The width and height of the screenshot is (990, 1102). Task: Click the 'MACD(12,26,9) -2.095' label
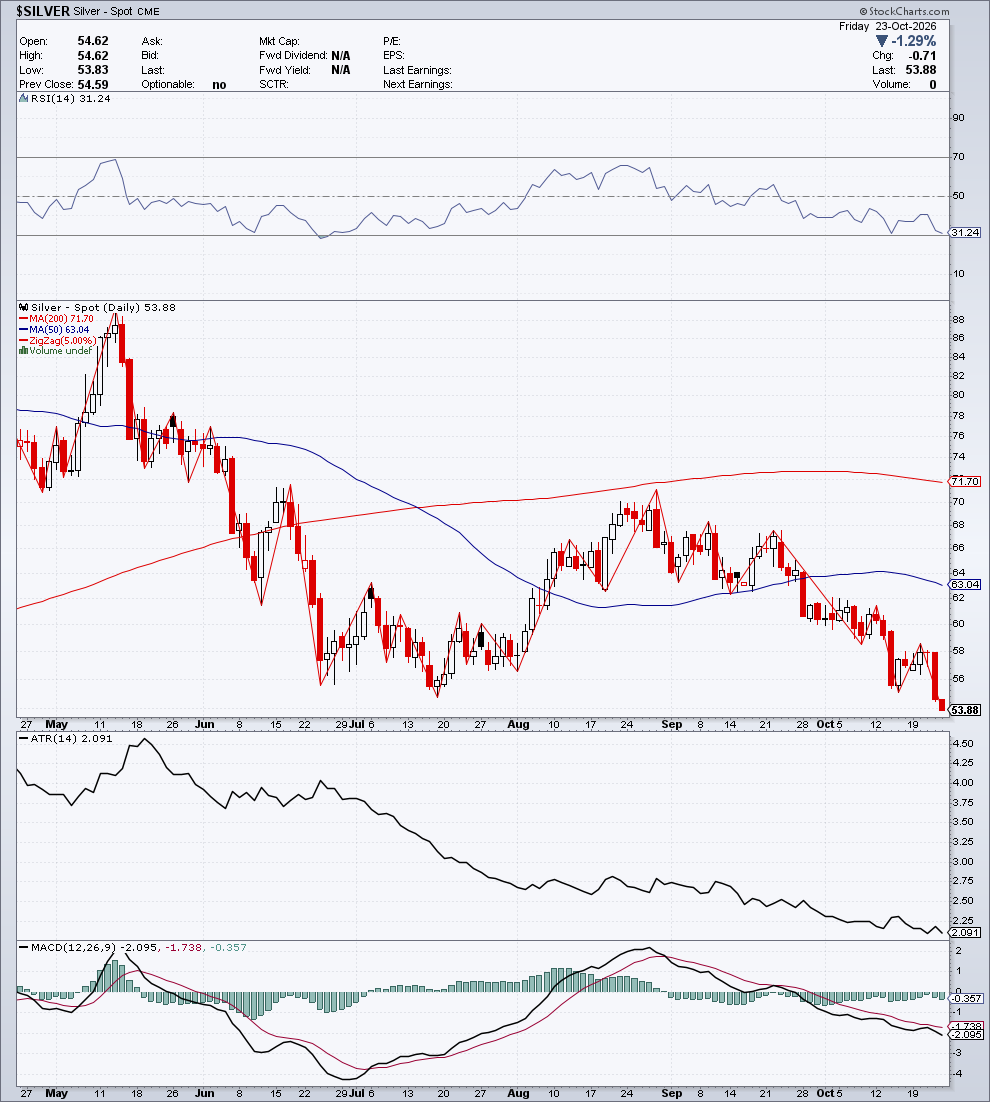click(94, 947)
